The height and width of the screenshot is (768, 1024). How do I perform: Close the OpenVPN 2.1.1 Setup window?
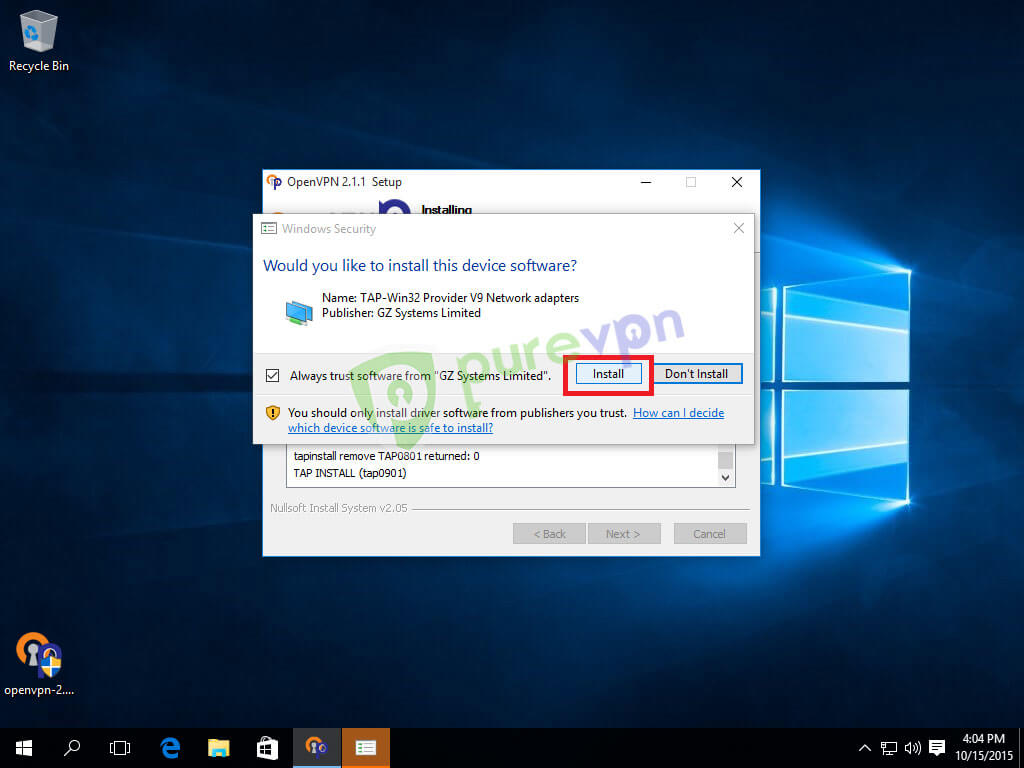[737, 182]
